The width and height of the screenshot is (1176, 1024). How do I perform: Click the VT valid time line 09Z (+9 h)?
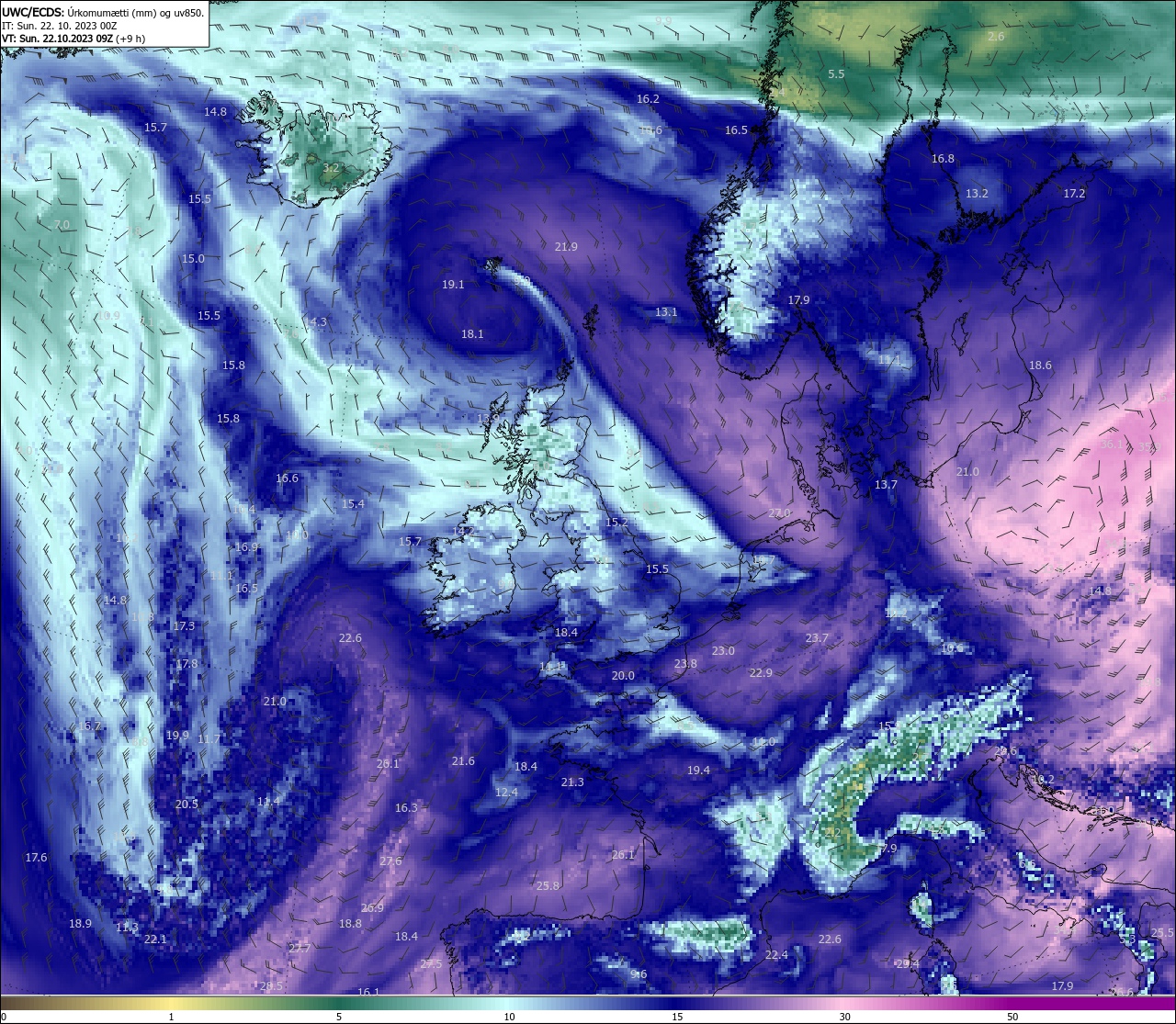click(73, 39)
